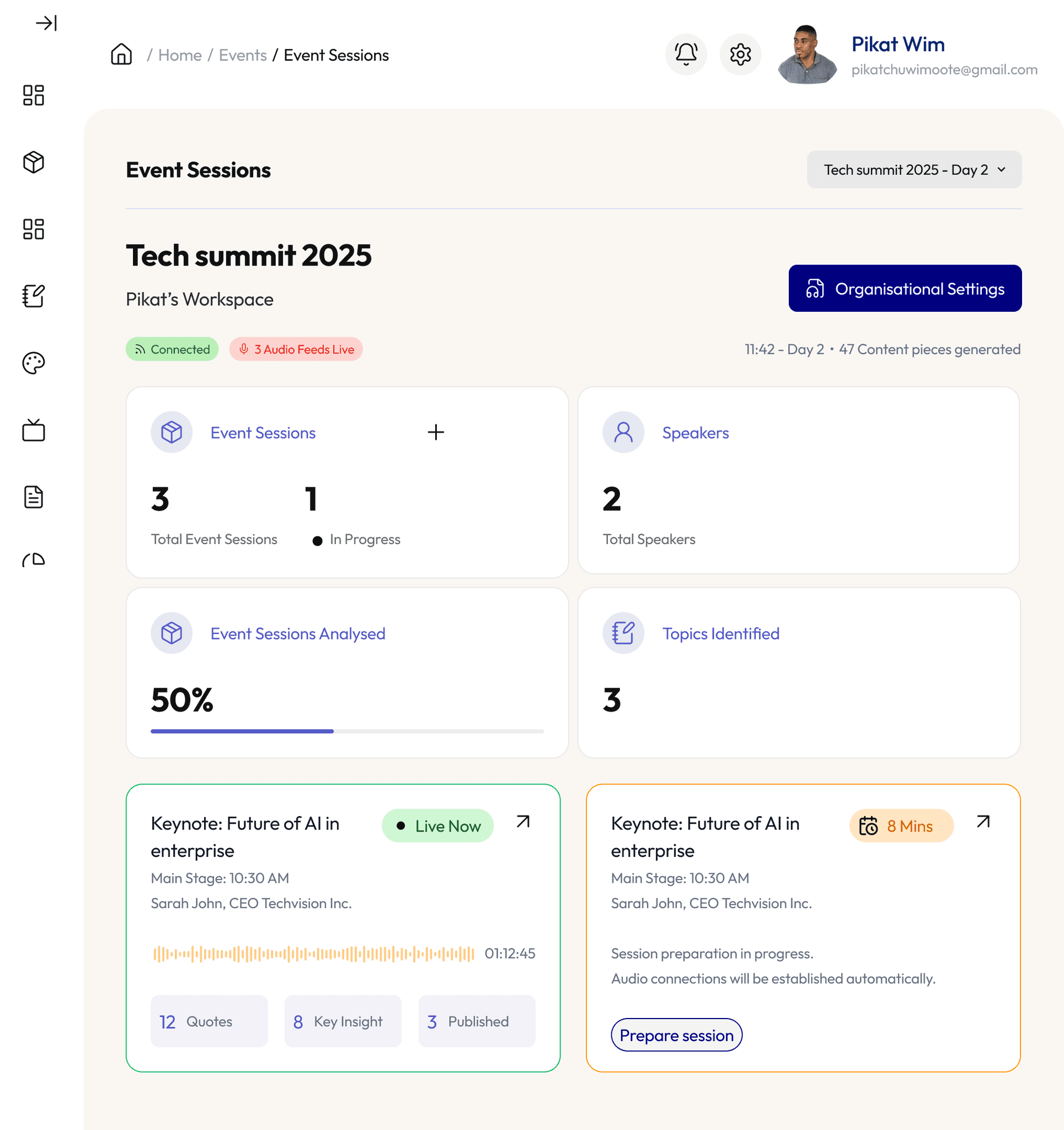Open the notebook edit icon in sidebar
The height and width of the screenshot is (1130, 1064).
point(34,296)
